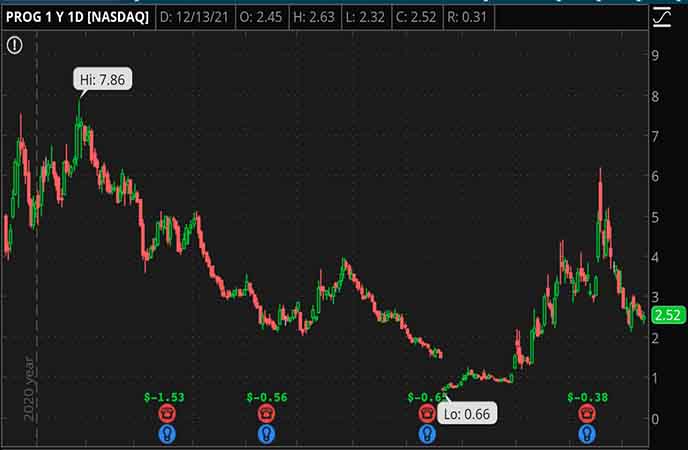Click the blue lightbulb icon below Lo: 0.66
This screenshot has width=688, height=450.
(427, 434)
